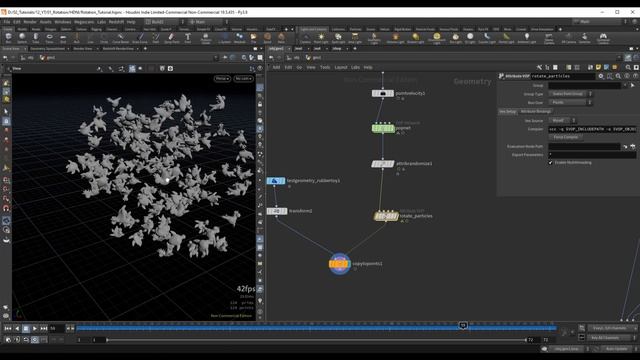Click the Evaluation Node Path field
640x360 pixels.
coord(584,146)
